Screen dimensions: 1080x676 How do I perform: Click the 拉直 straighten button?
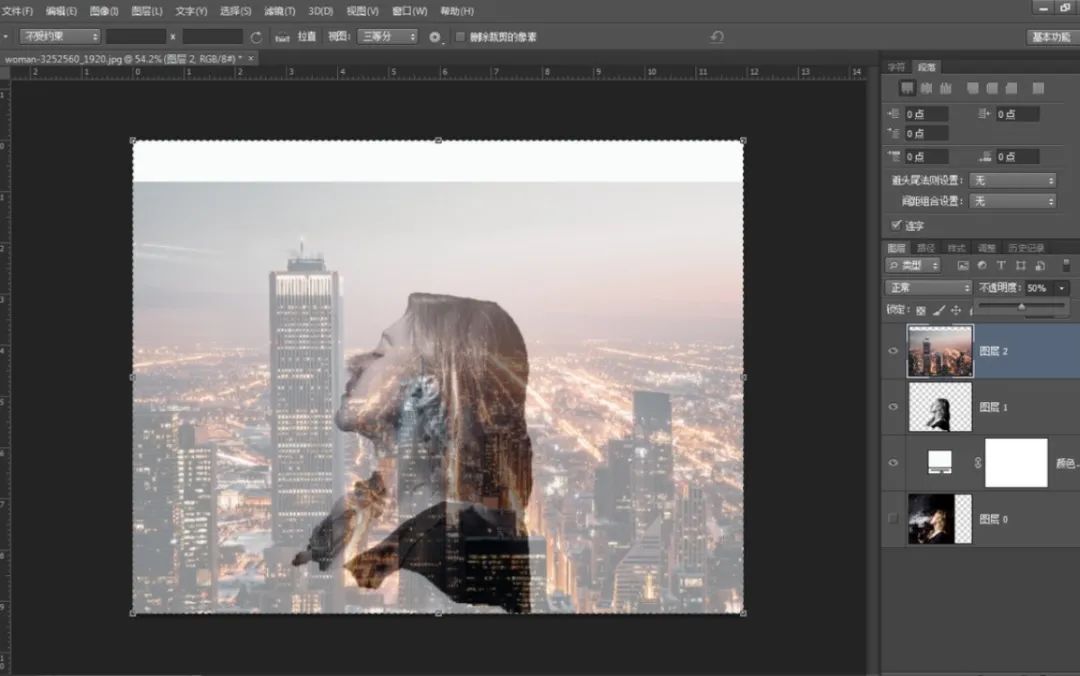click(307, 37)
